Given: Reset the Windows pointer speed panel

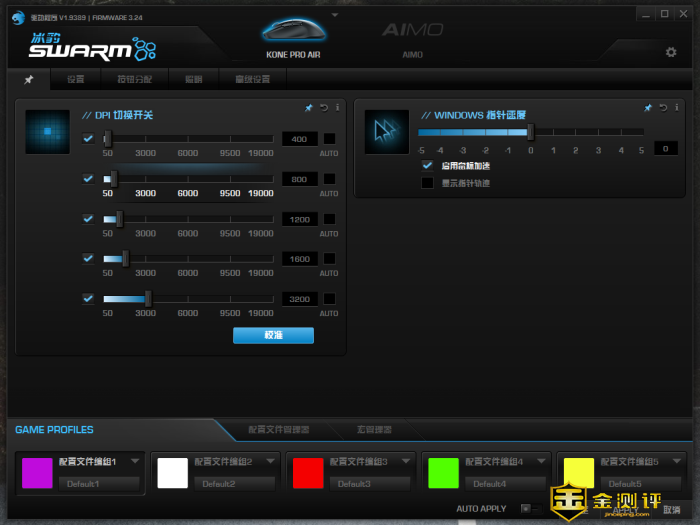Looking at the screenshot, I should (663, 107).
